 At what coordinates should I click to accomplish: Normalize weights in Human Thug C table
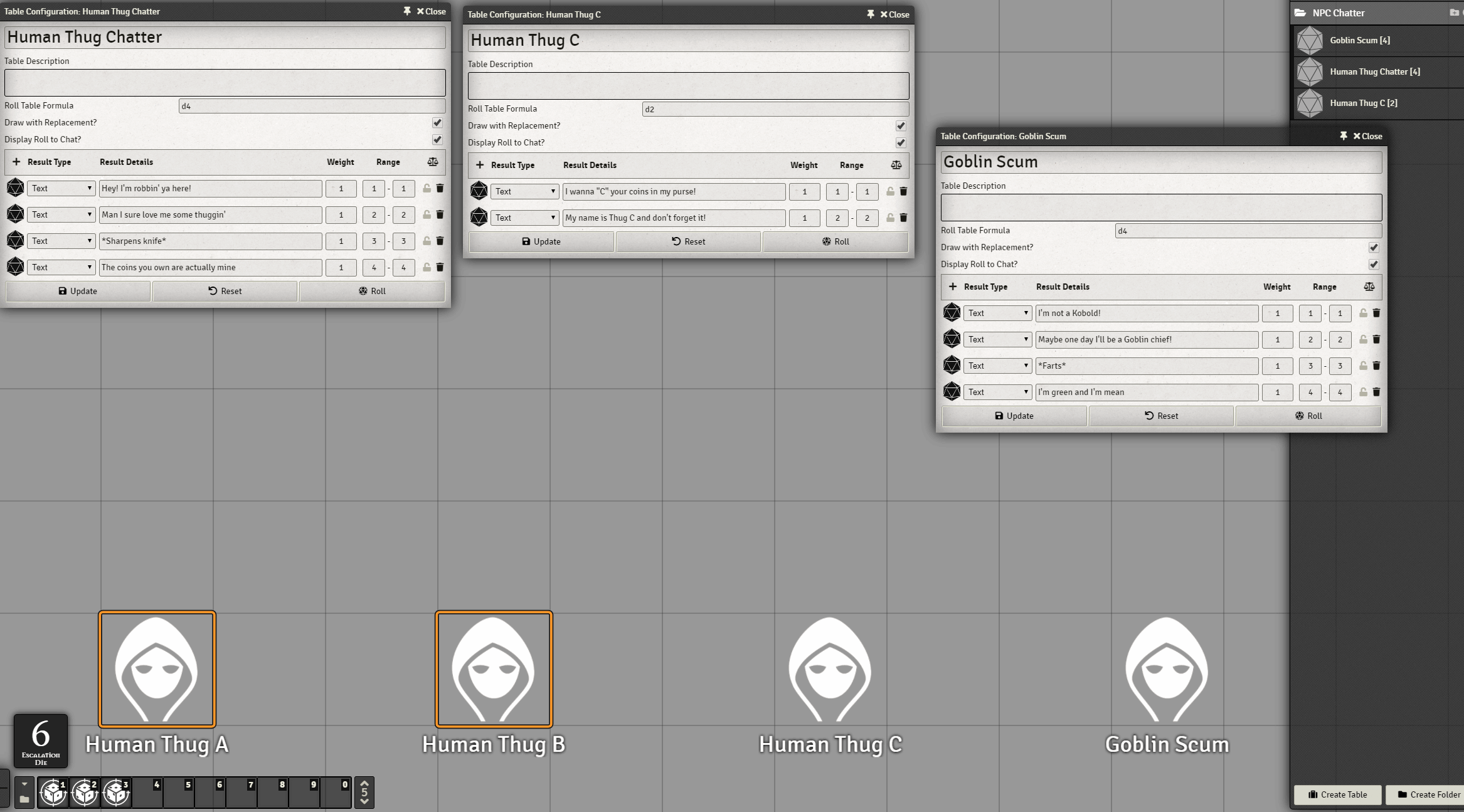[896, 165]
